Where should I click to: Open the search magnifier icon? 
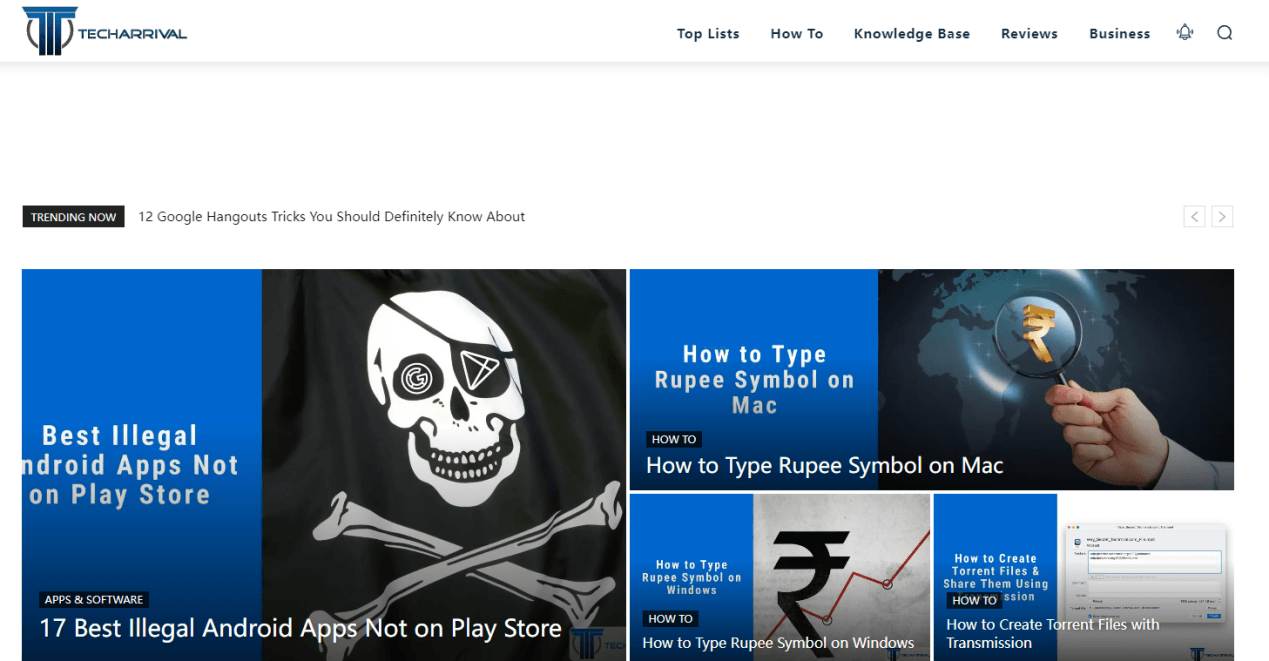(1224, 32)
